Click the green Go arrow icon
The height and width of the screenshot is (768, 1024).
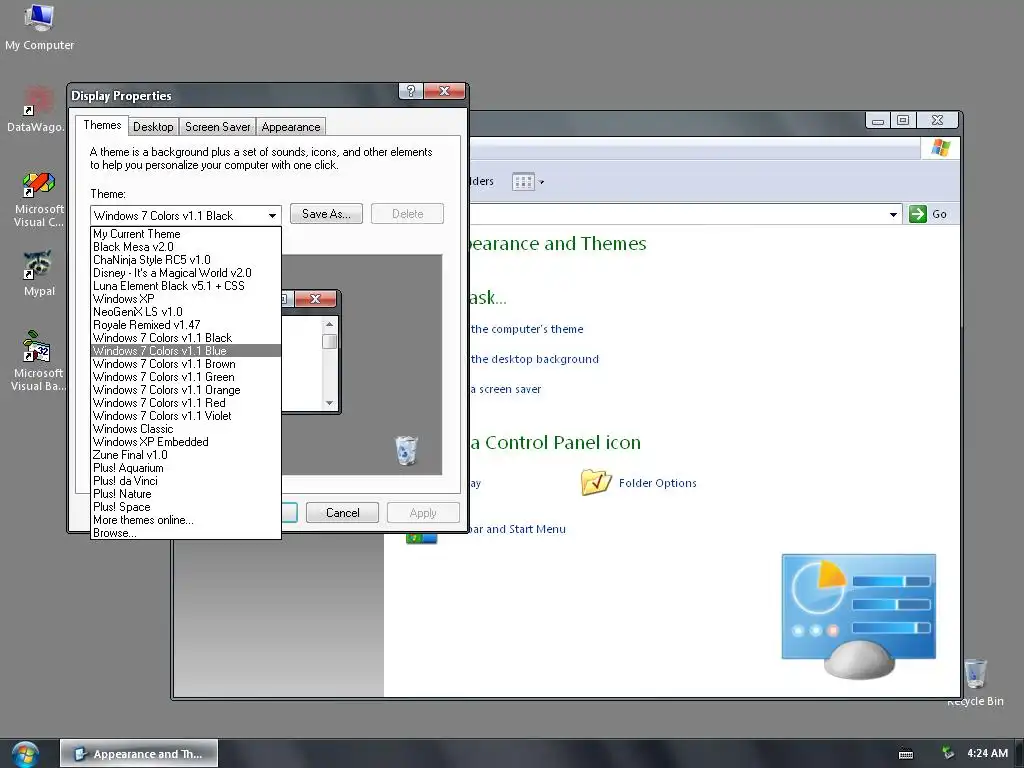(x=918, y=214)
